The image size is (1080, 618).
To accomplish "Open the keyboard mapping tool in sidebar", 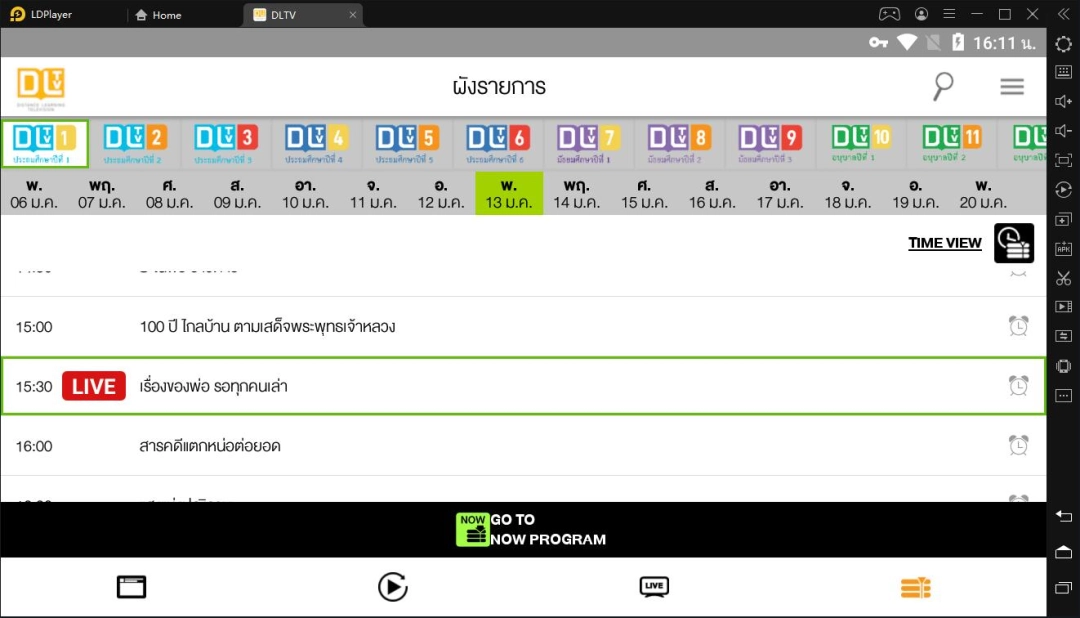I will coord(1063,71).
